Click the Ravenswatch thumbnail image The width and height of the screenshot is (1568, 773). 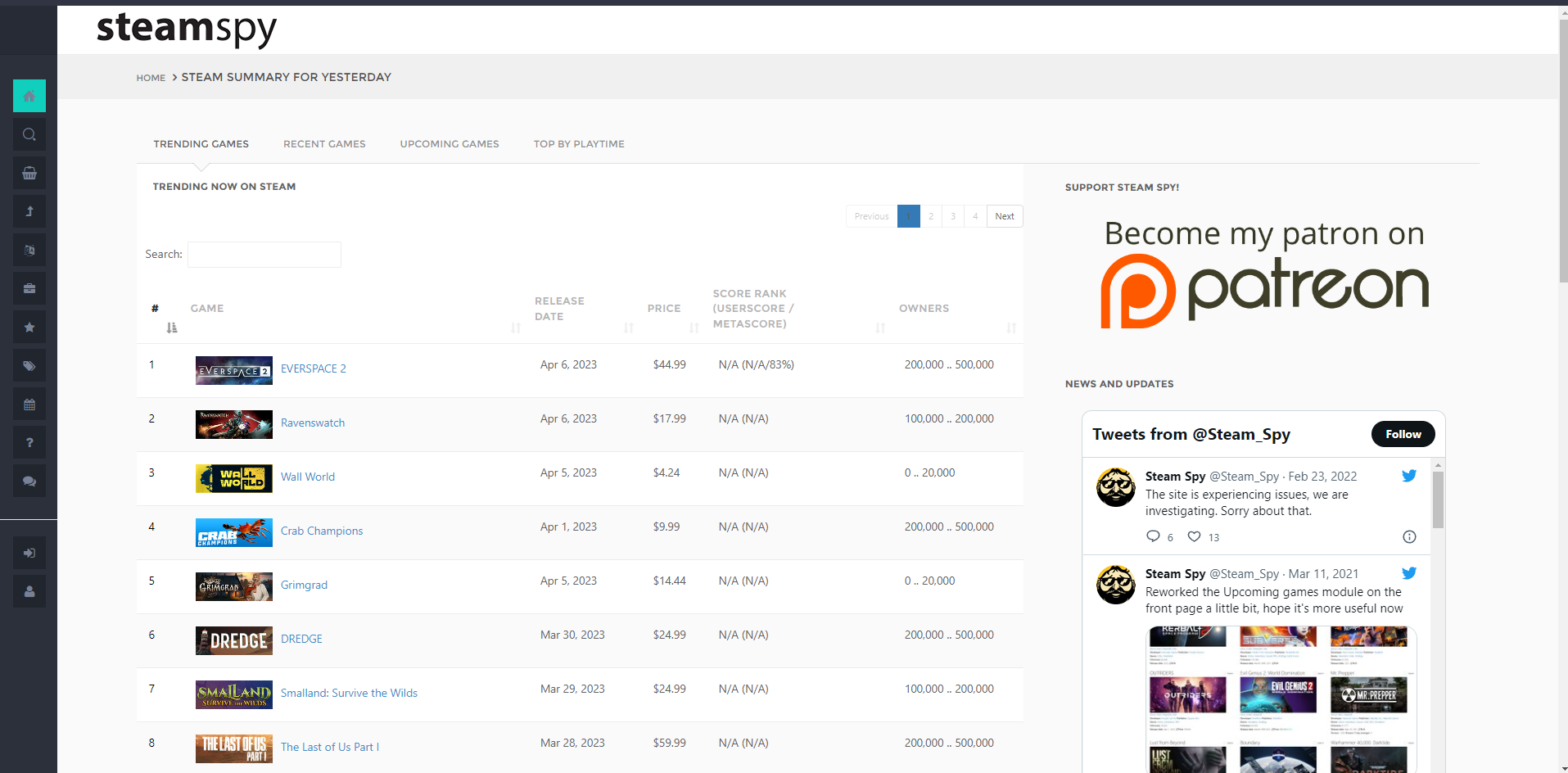(234, 424)
